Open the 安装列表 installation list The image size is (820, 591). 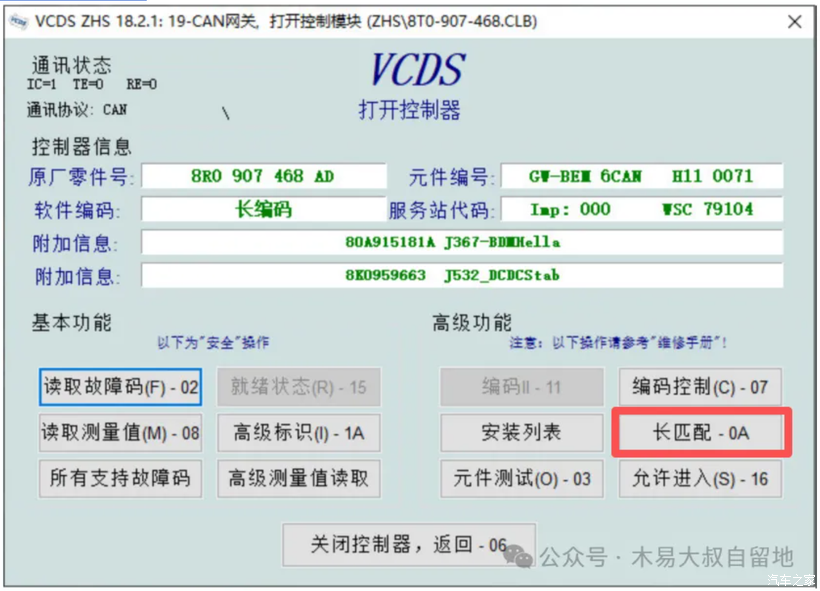coord(521,433)
